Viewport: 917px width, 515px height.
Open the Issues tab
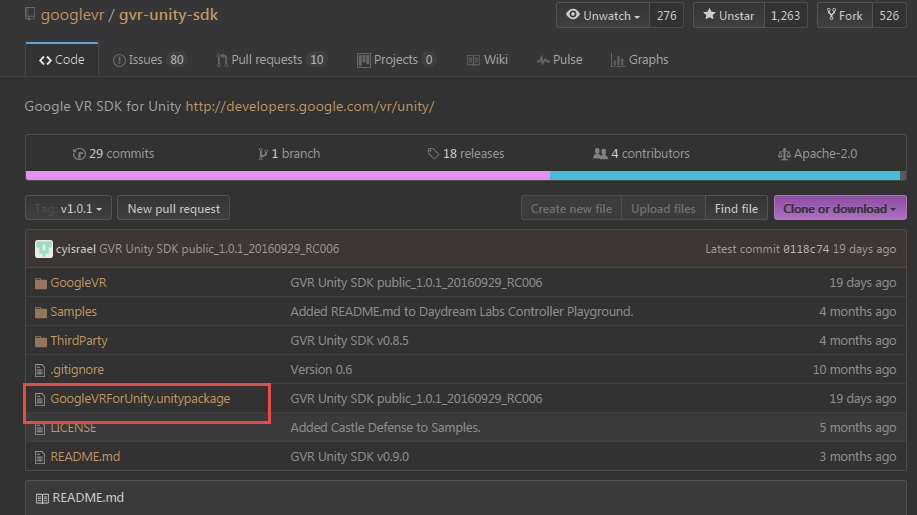tap(149, 60)
